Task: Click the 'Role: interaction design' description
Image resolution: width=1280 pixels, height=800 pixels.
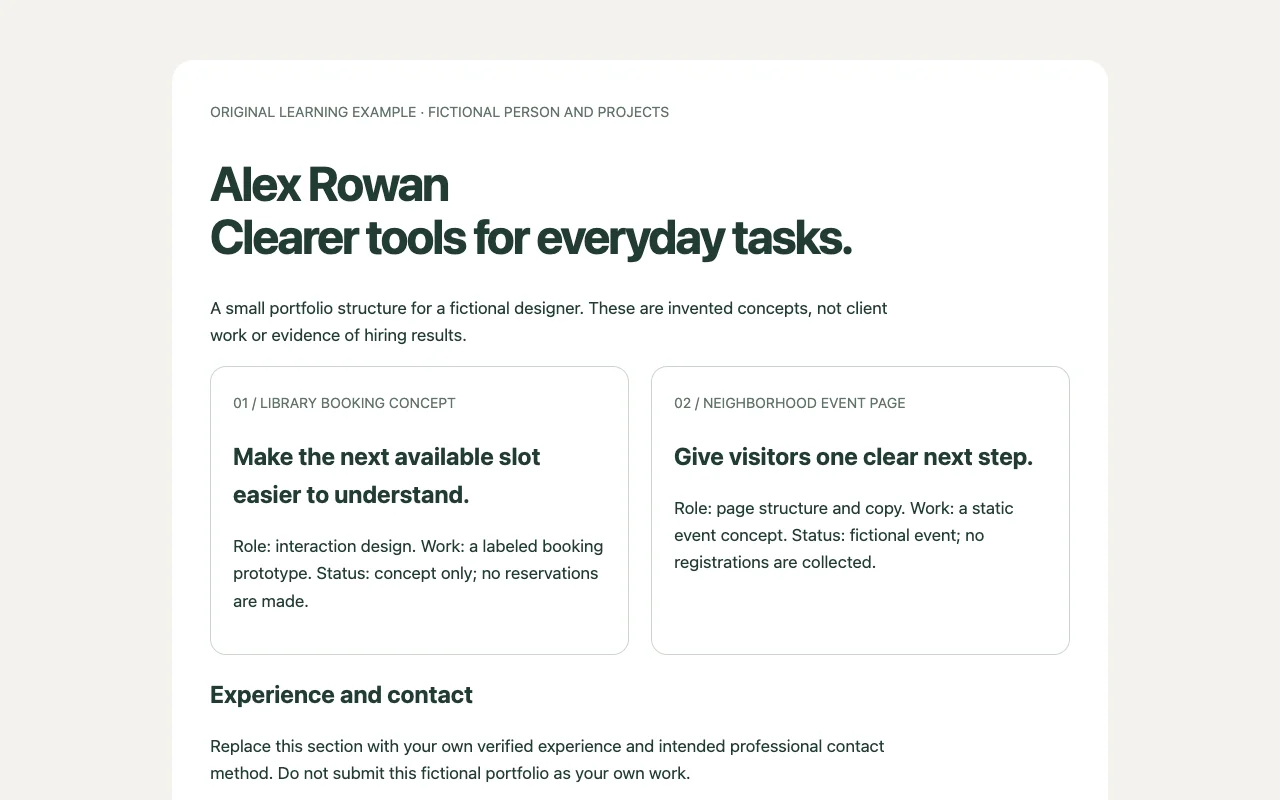Action: (x=418, y=574)
